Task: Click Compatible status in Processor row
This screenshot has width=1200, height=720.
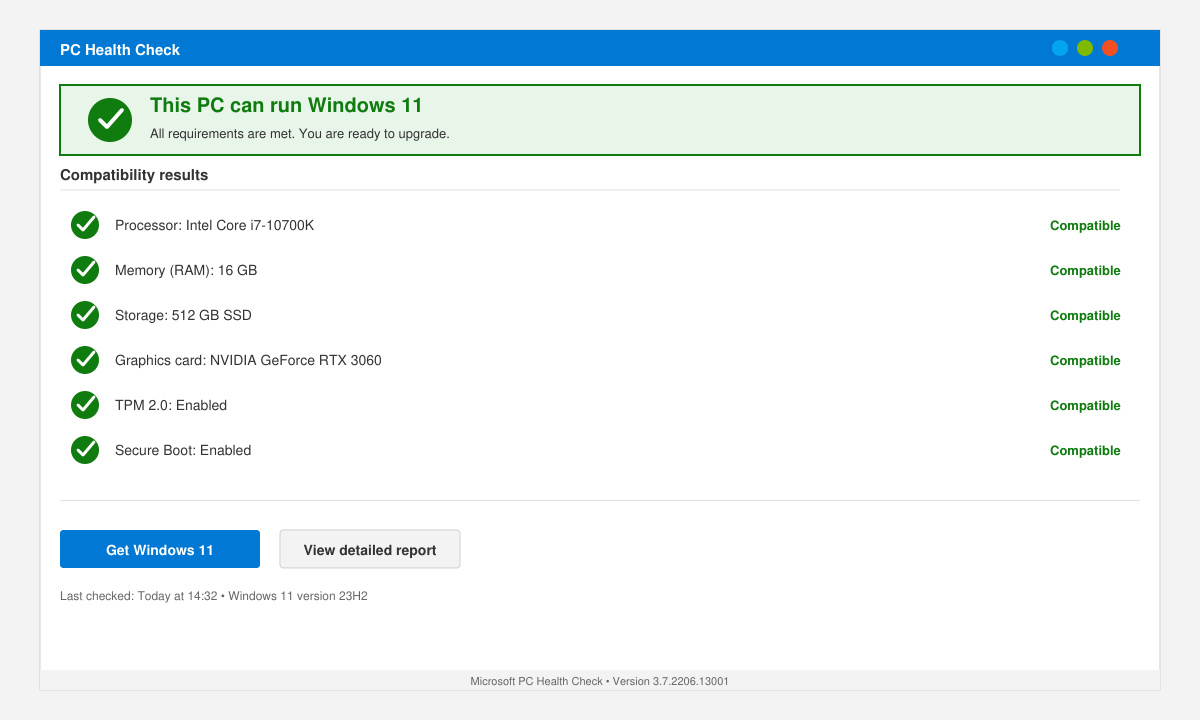Action: (1085, 226)
